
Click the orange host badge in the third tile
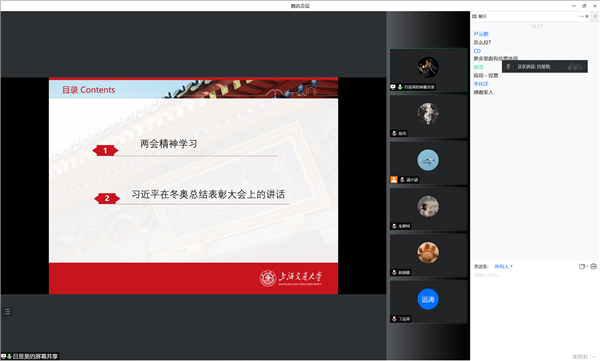click(394, 180)
